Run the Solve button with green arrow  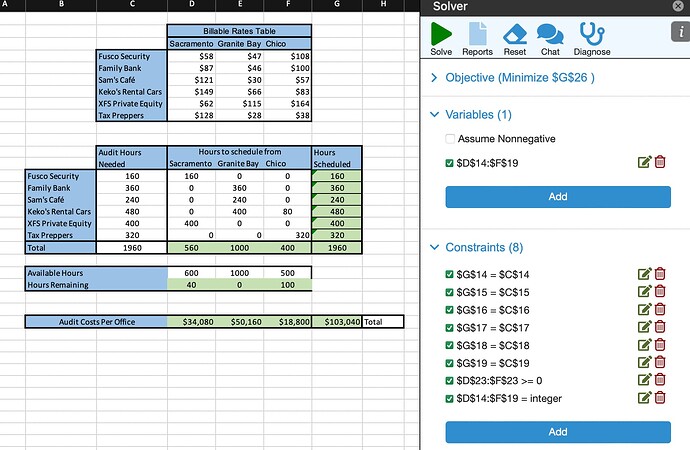click(441, 39)
